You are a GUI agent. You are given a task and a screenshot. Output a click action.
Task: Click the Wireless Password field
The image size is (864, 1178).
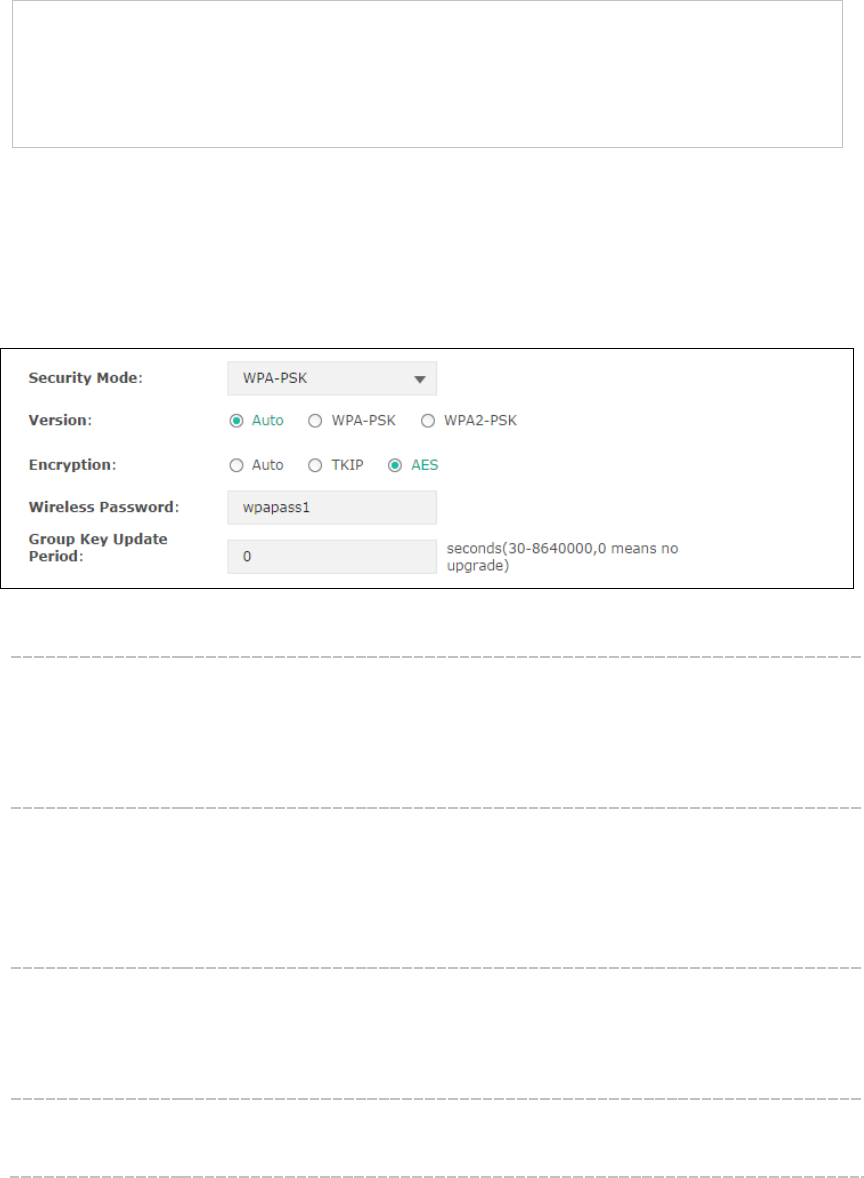tap(332, 508)
